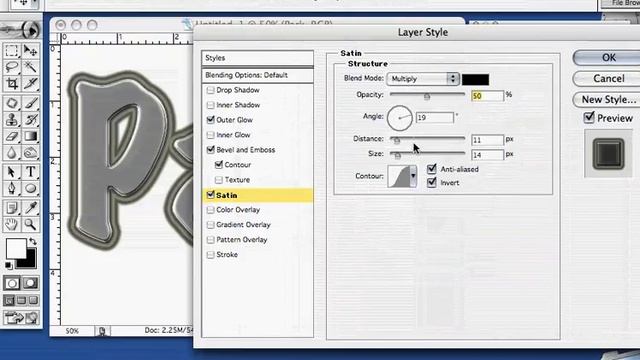Screen dimensions: 640x360
Task: Enable the Stroke checkbox
Action: pyautogui.click(x=211, y=255)
